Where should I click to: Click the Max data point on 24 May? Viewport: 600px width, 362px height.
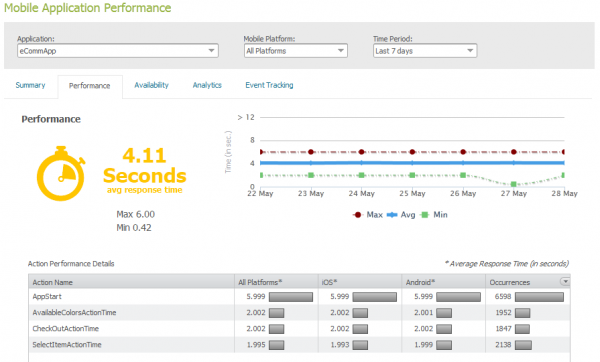pyautogui.click(x=362, y=152)
